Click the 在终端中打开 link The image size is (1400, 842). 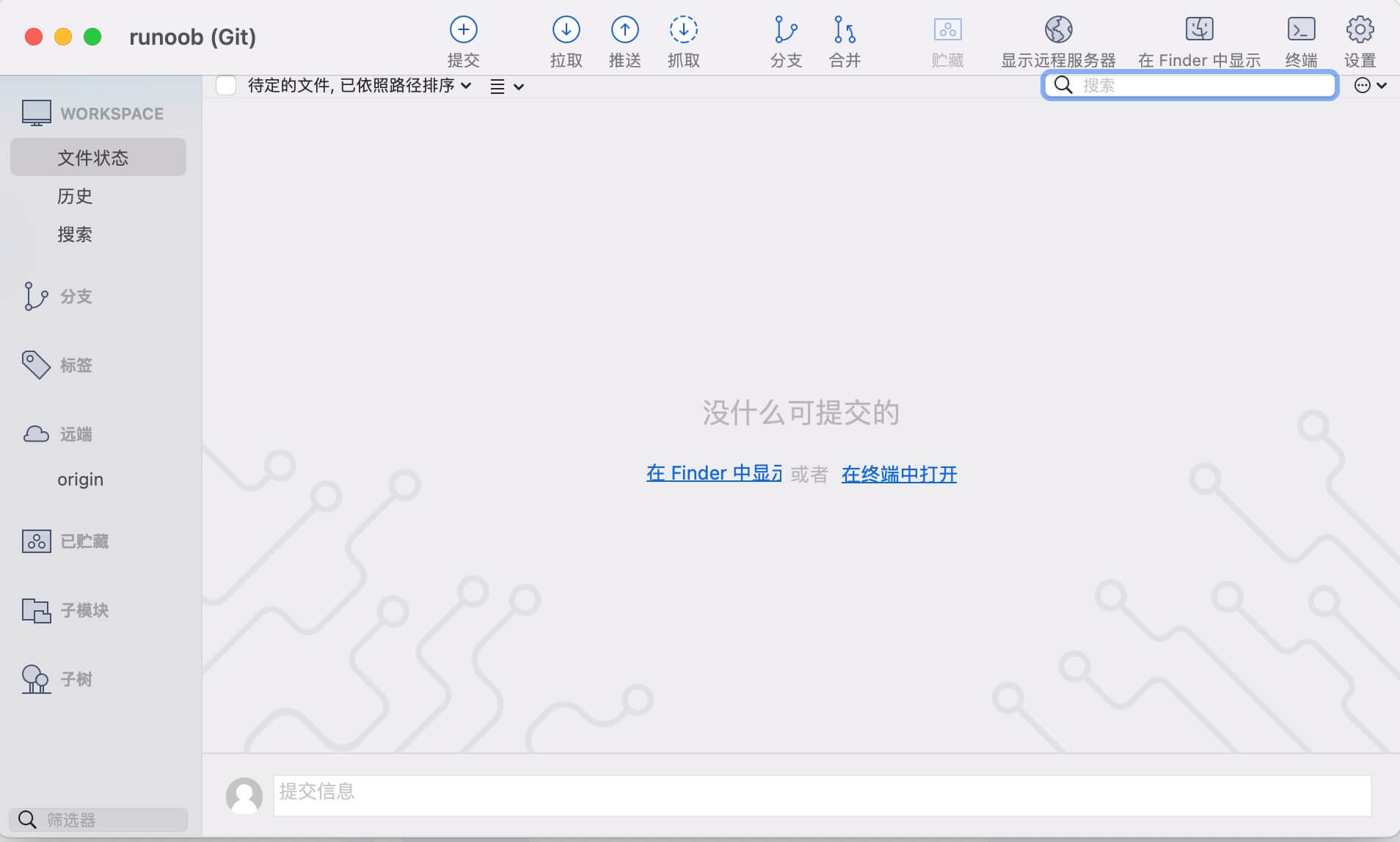click(899, 474)
